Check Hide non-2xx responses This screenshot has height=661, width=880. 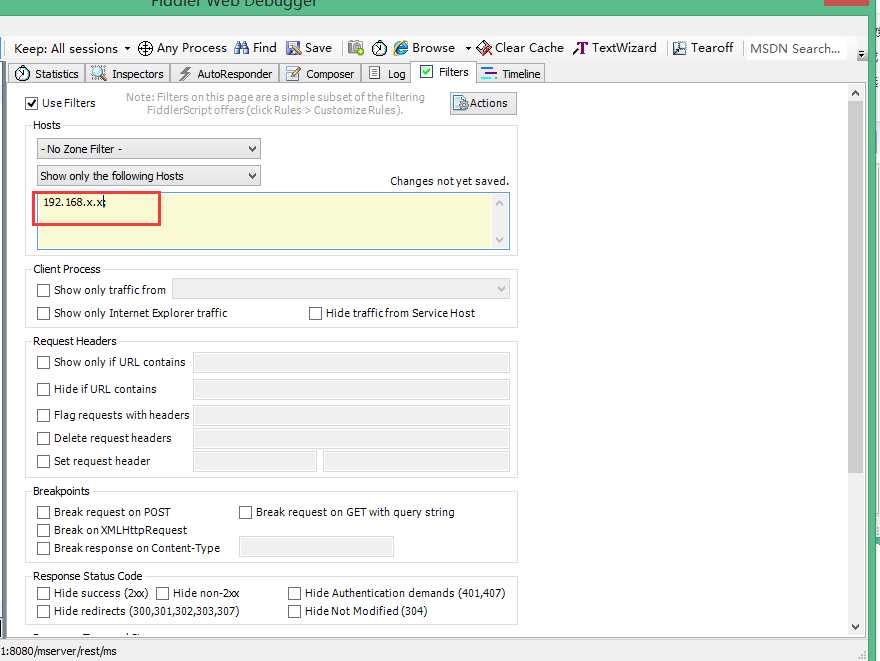click(x=162, y=593)
